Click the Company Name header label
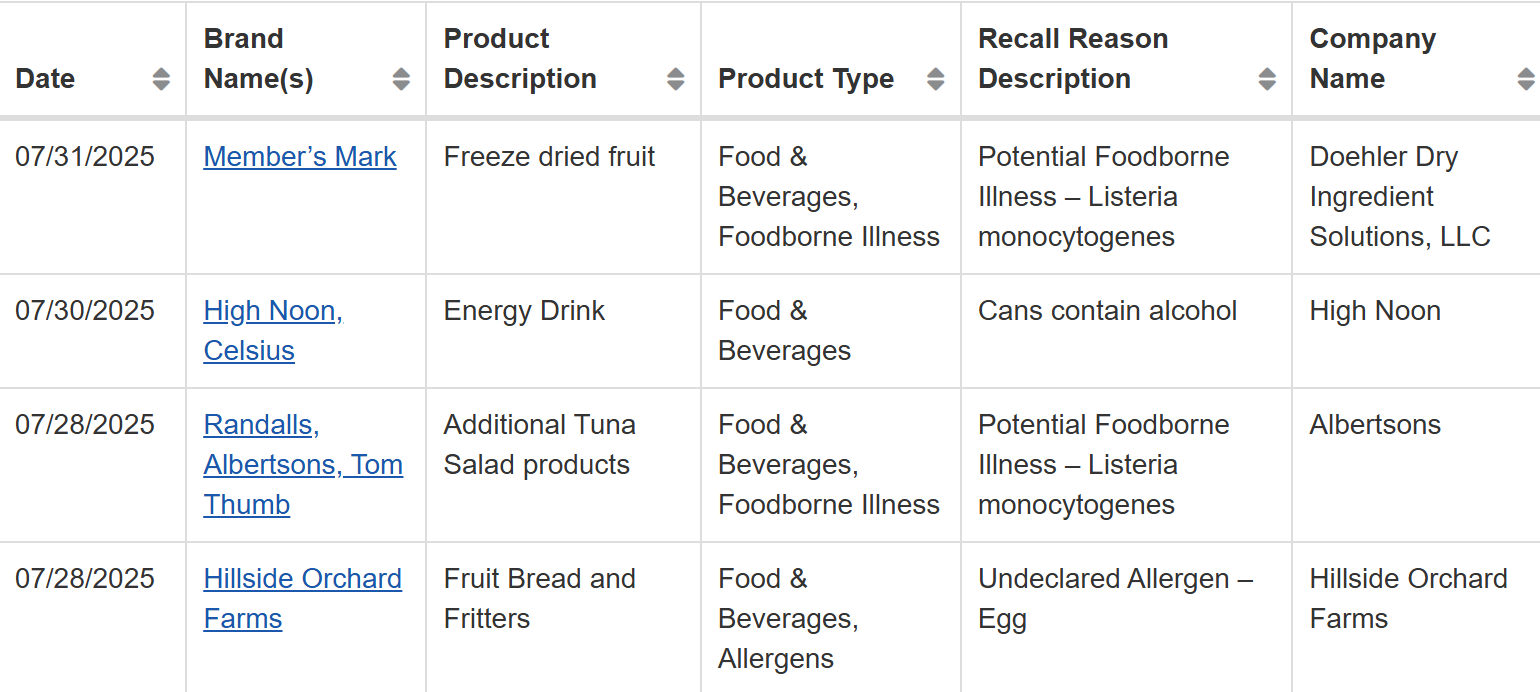The image size is (1540, 692). (1373, 59)
